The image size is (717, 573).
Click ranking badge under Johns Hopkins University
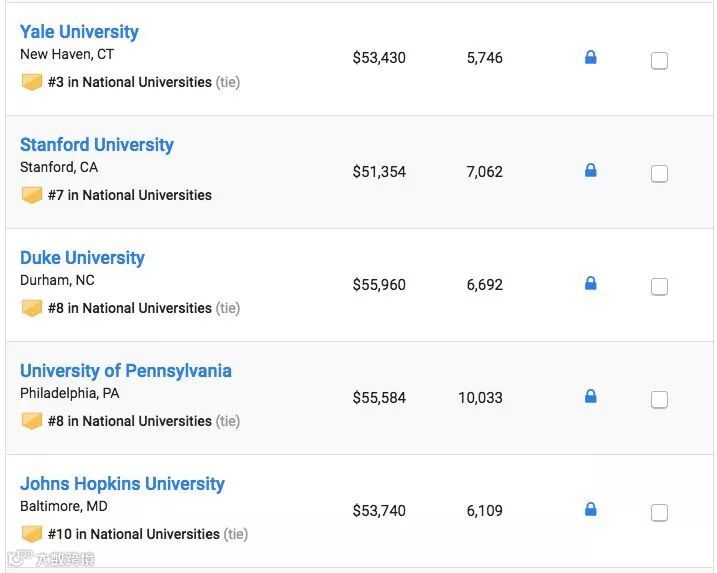click(x=32, y=534)
